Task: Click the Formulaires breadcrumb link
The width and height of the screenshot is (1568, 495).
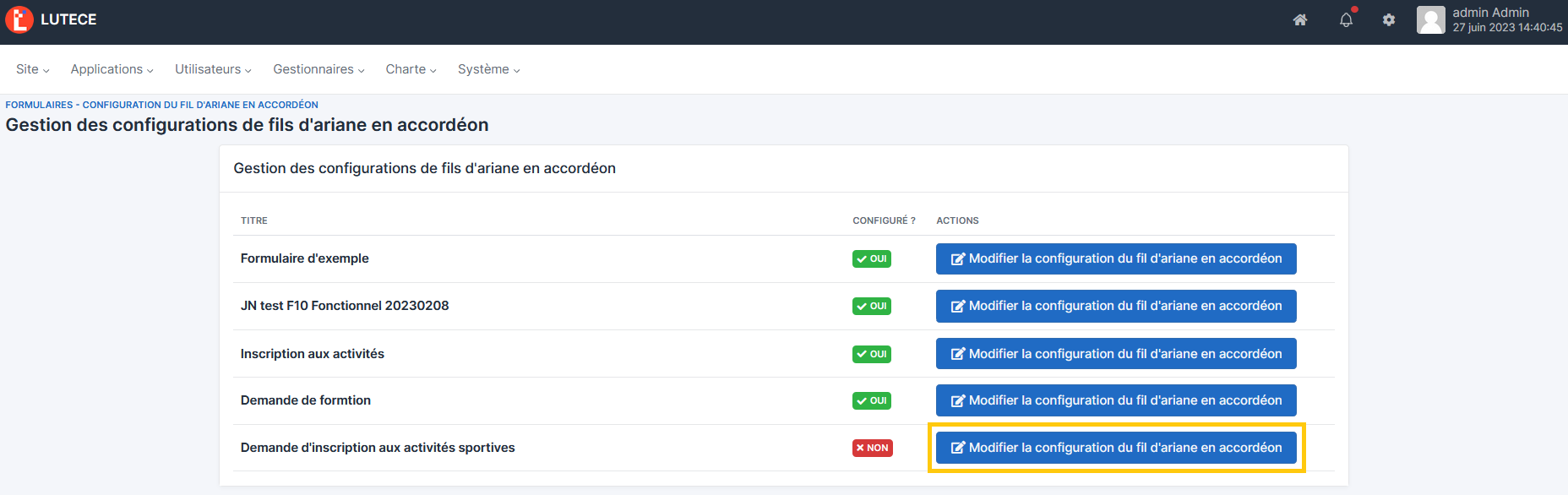Action: coord(39,105)
